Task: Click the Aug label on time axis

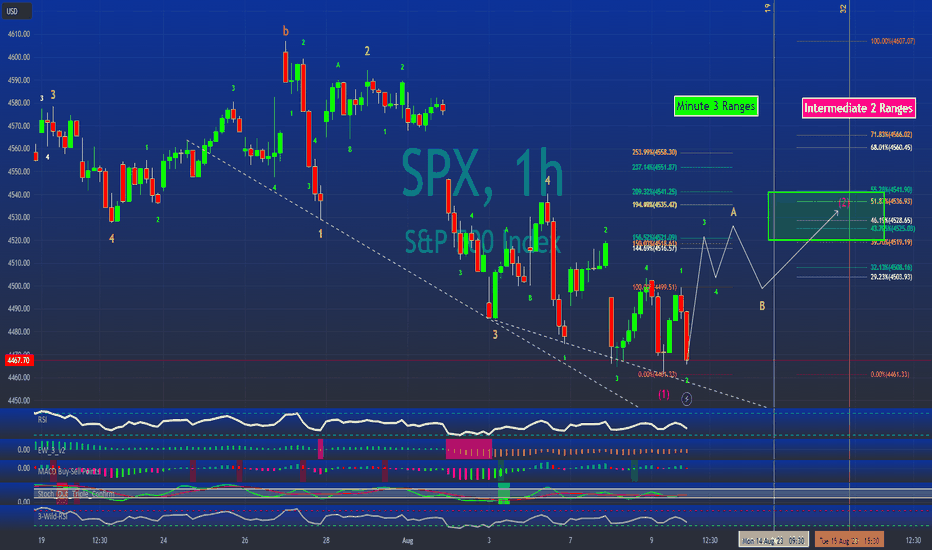Action: click(407, 540)
